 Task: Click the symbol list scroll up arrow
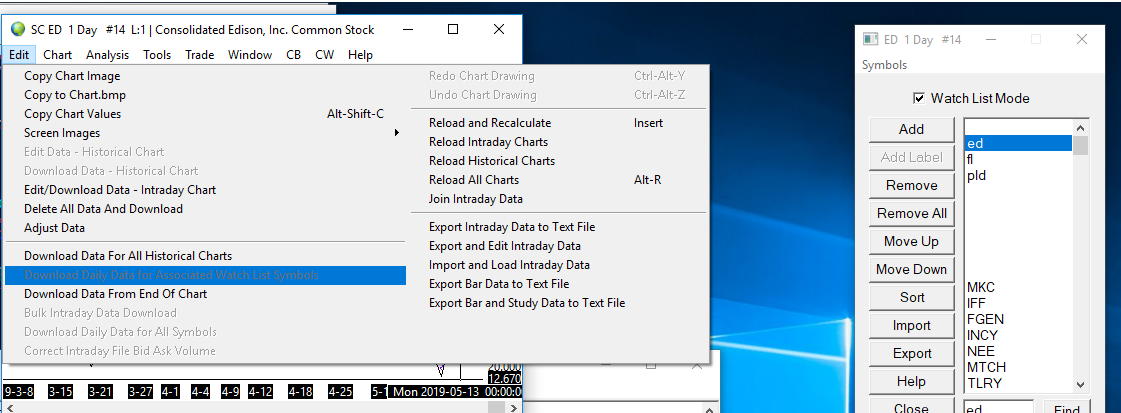coord(1080,127)
